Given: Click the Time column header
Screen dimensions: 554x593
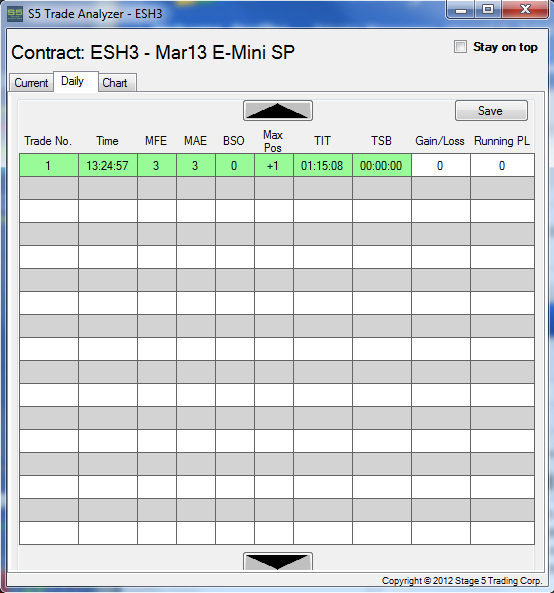Looking at the screenshot, I should click(x=107, y=141).
